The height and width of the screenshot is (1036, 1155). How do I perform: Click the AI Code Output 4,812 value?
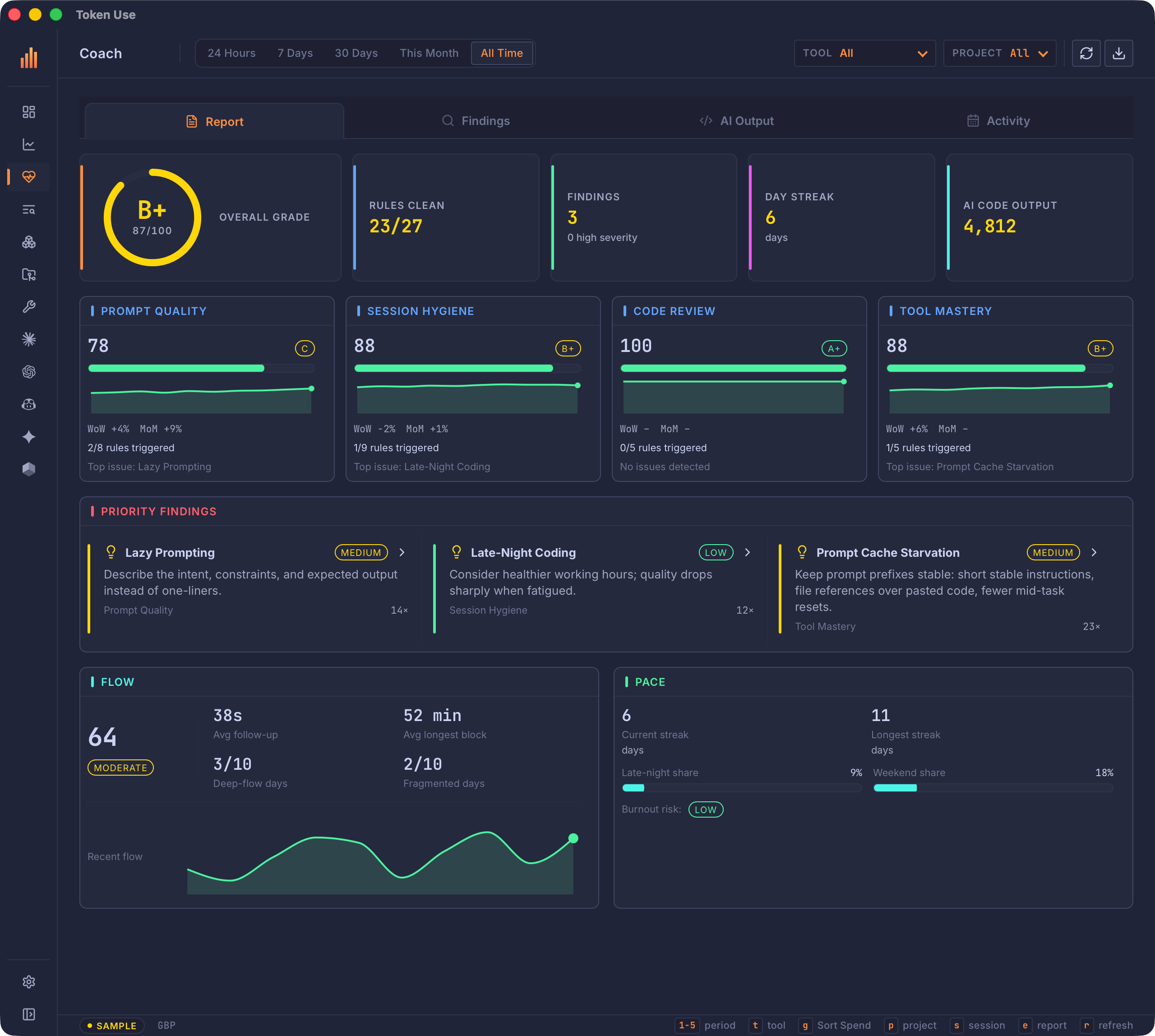[x=989, y=227]
